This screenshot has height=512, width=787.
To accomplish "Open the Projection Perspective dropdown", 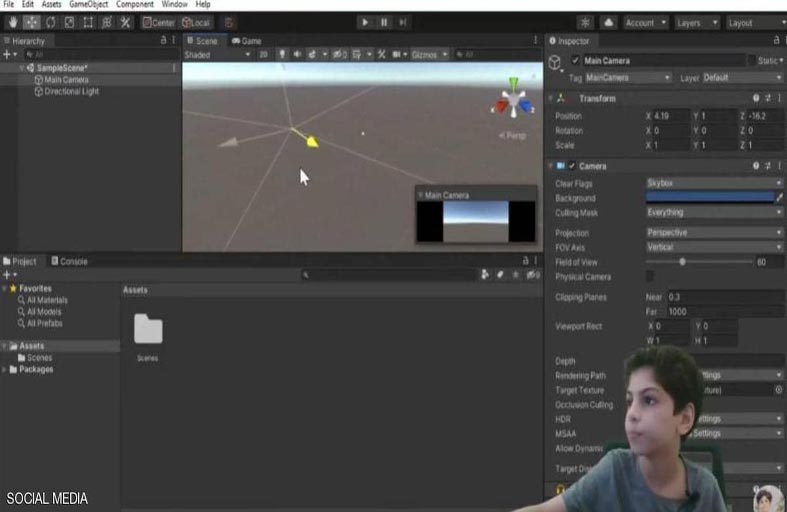I will [x=713, y=232].
